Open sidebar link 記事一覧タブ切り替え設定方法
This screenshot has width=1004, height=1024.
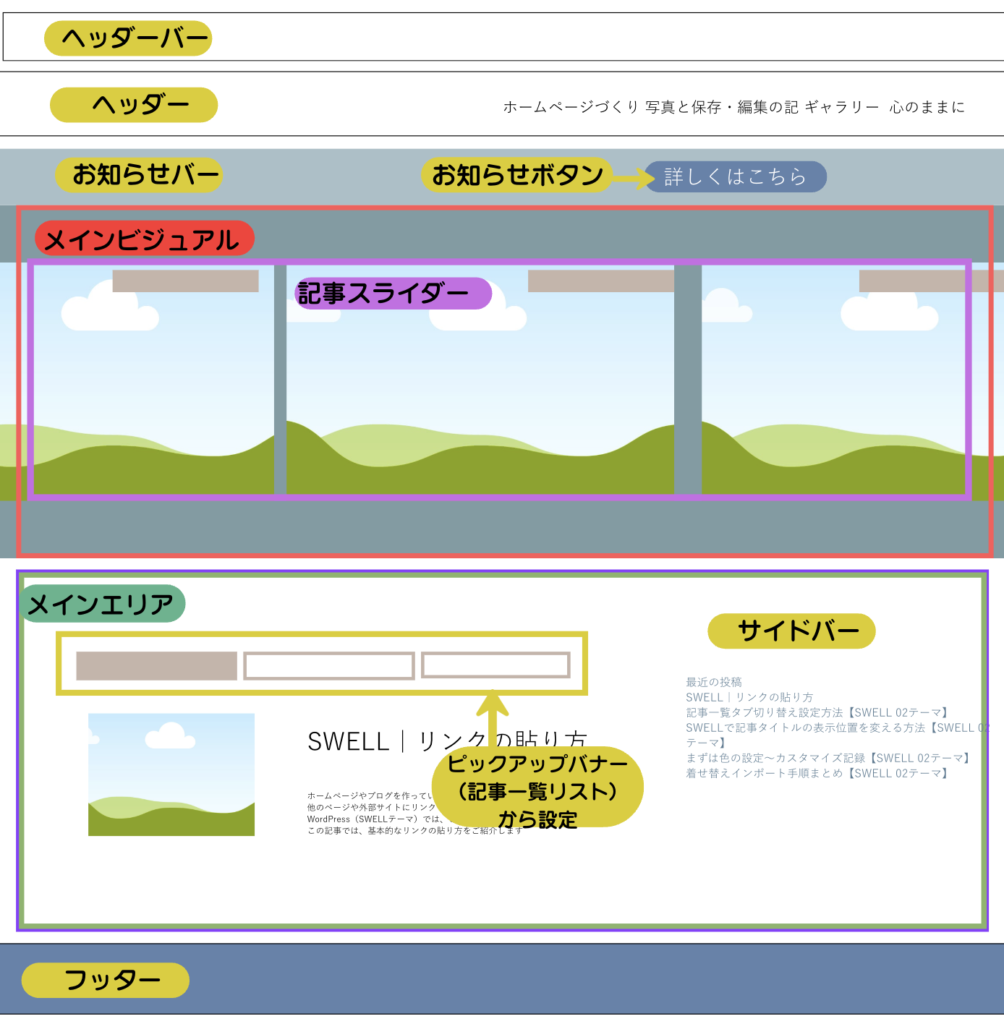(816, 712)
